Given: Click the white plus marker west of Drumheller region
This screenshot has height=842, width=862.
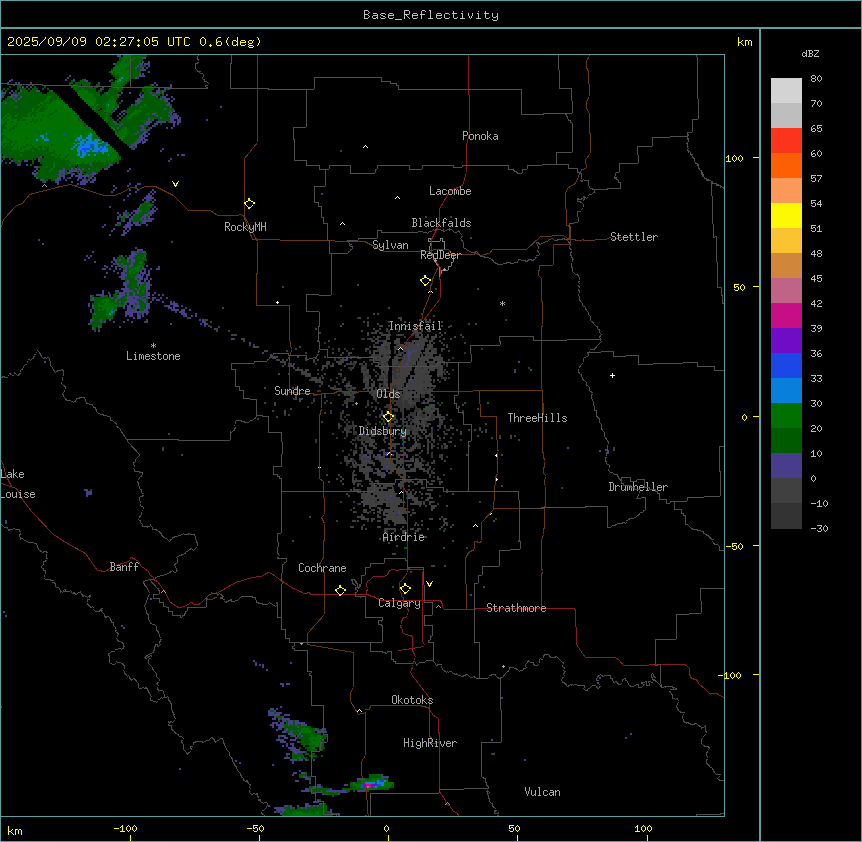Looking at the screenshot, I should (x=612, y=375).
